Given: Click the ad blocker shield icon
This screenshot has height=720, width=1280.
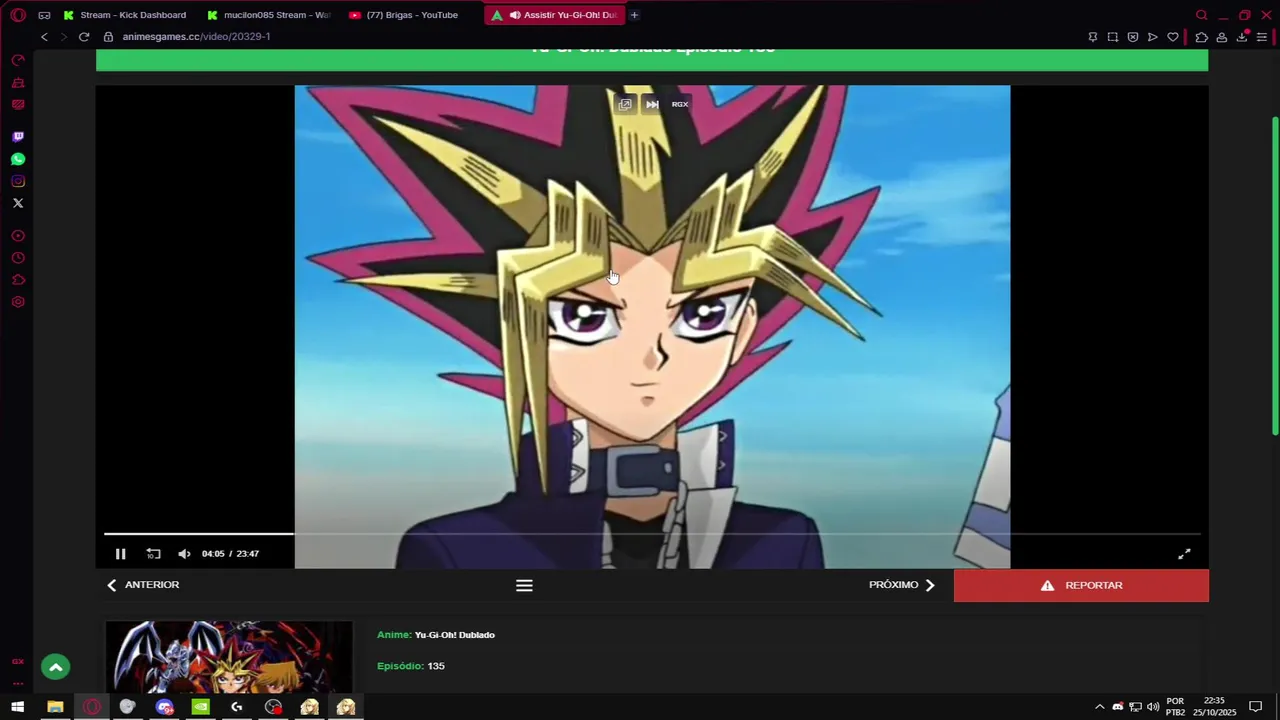Looking at the screenshot, I should (1132, 37).
